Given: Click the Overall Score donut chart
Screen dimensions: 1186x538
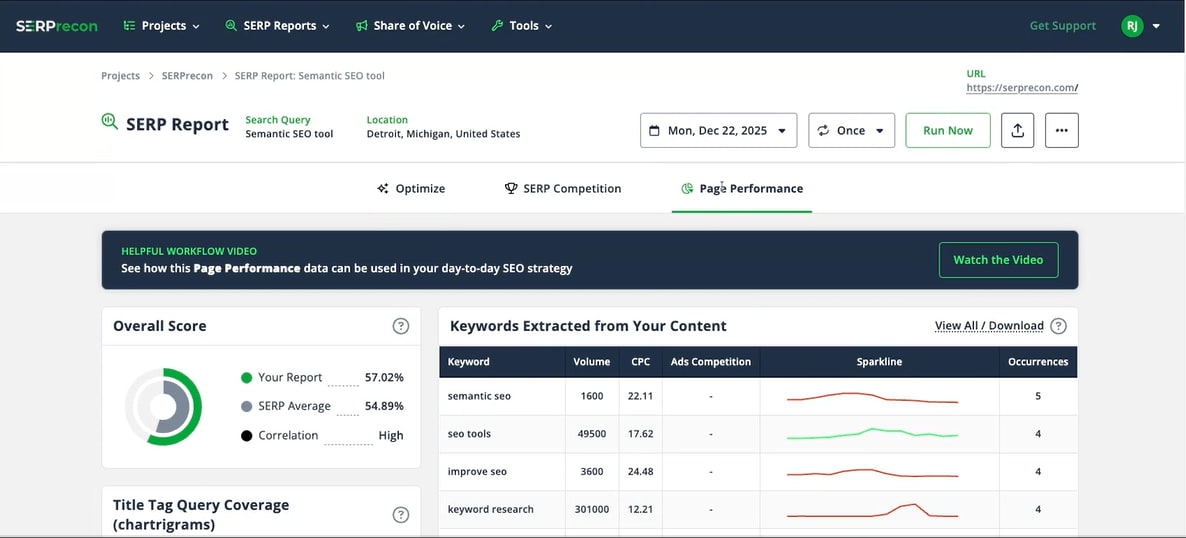Looking at the screenshot, I should pyautogui.click(x=163, y=407).
